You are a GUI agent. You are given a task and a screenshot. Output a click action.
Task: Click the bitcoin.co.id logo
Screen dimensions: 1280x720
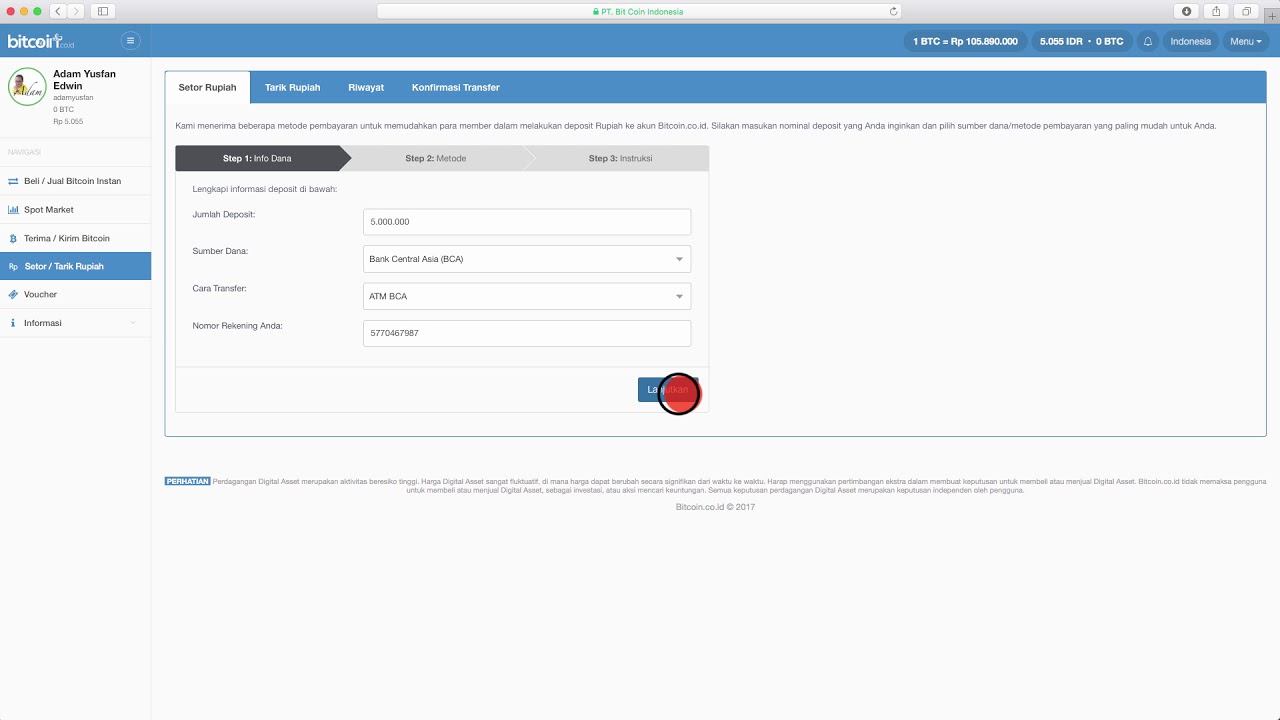click(x=41, y=41)
